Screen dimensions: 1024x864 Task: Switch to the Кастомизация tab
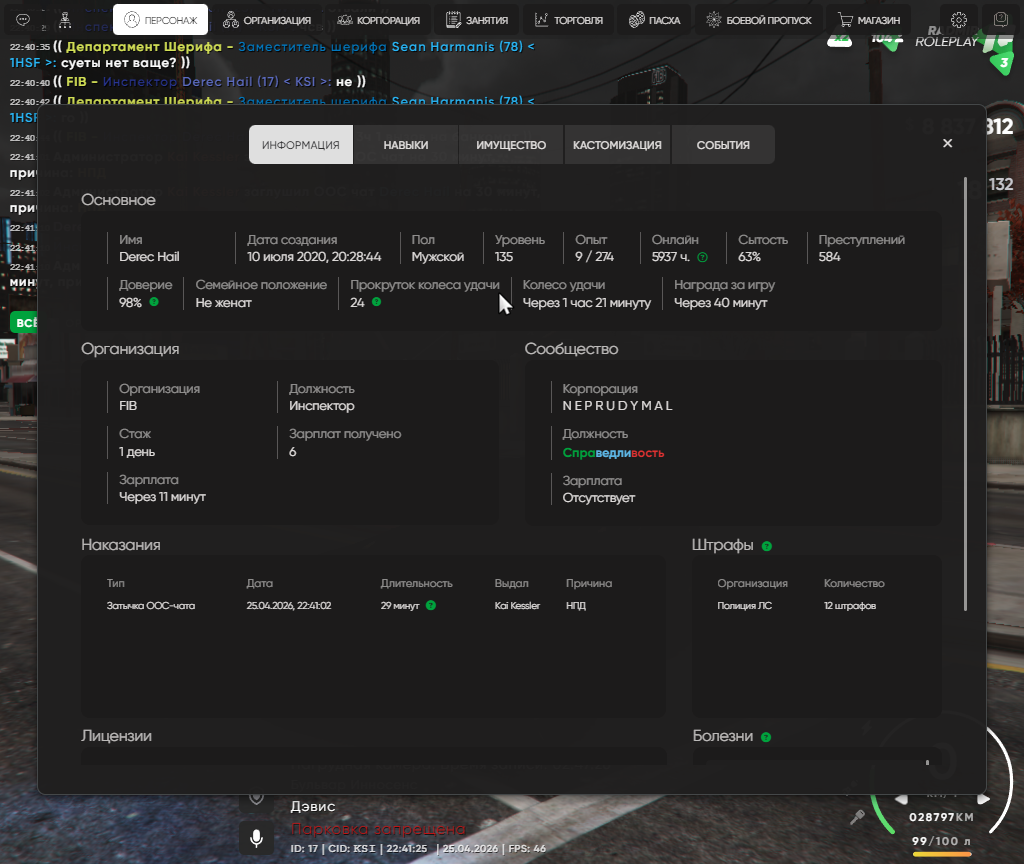click(617, 145)
